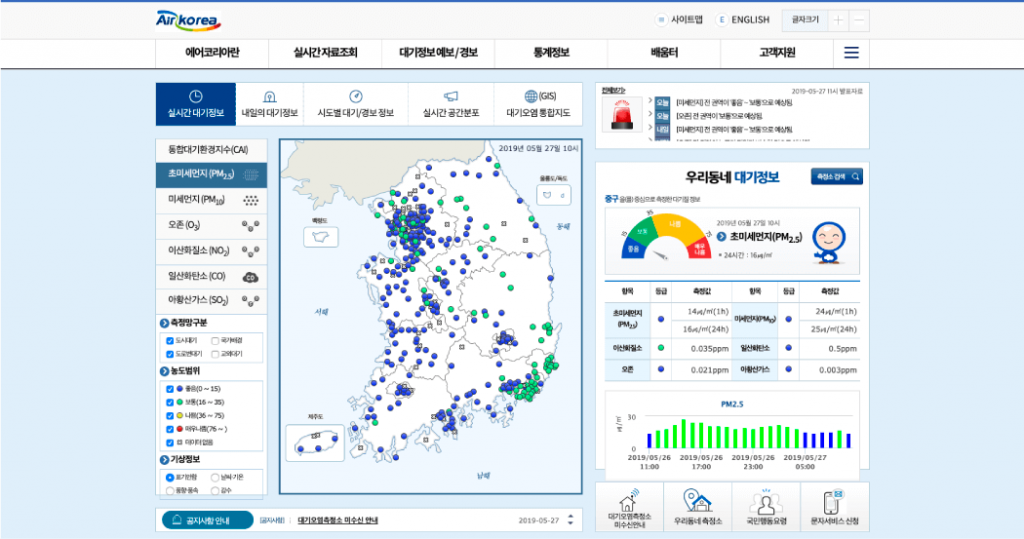1024x539 pixels.
Task: Open the 대기정보 예보/경보 menu
Action: (x=438, y=53)
